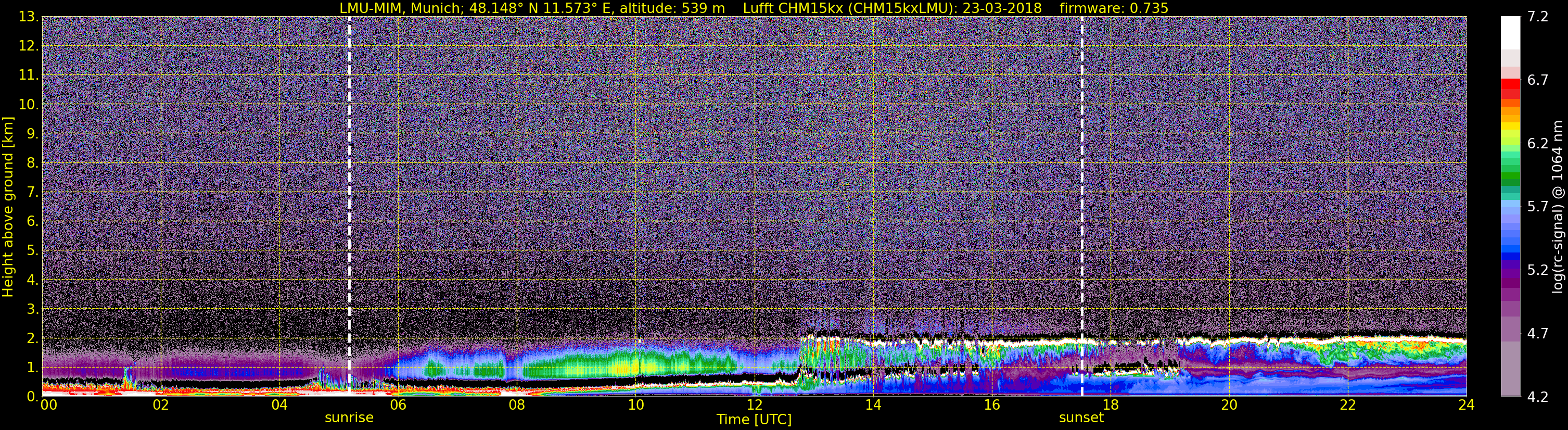Click the dashed white sunrise line in the plot

(349, 206)
